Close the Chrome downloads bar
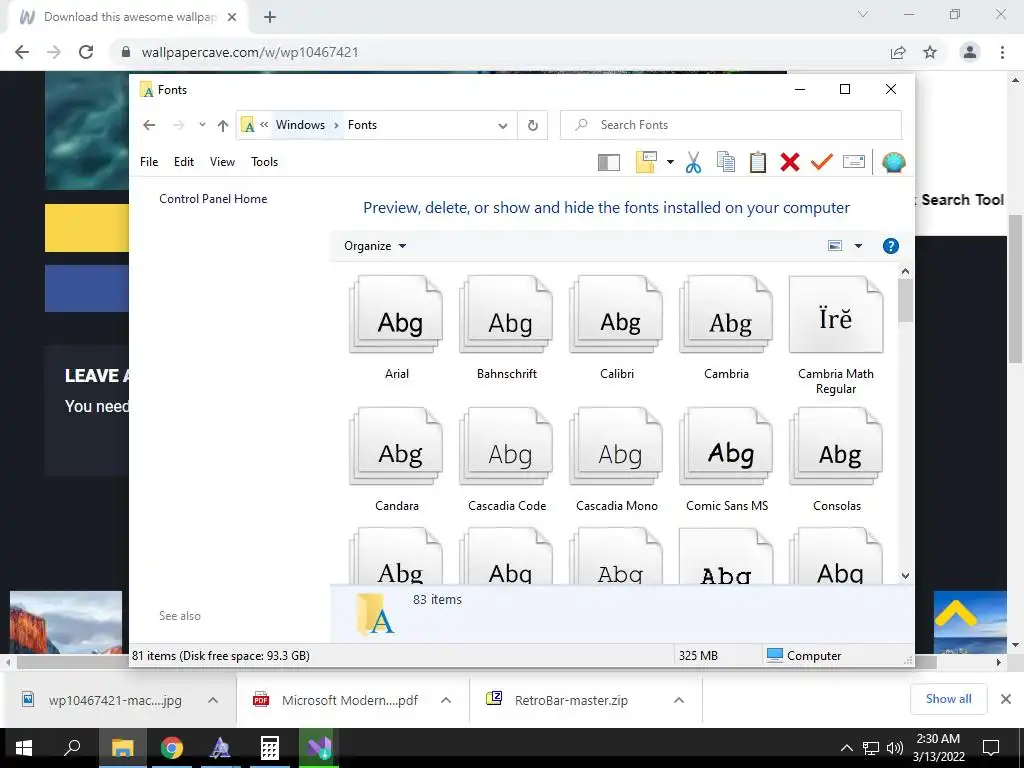 click(x=1006, y=699)
